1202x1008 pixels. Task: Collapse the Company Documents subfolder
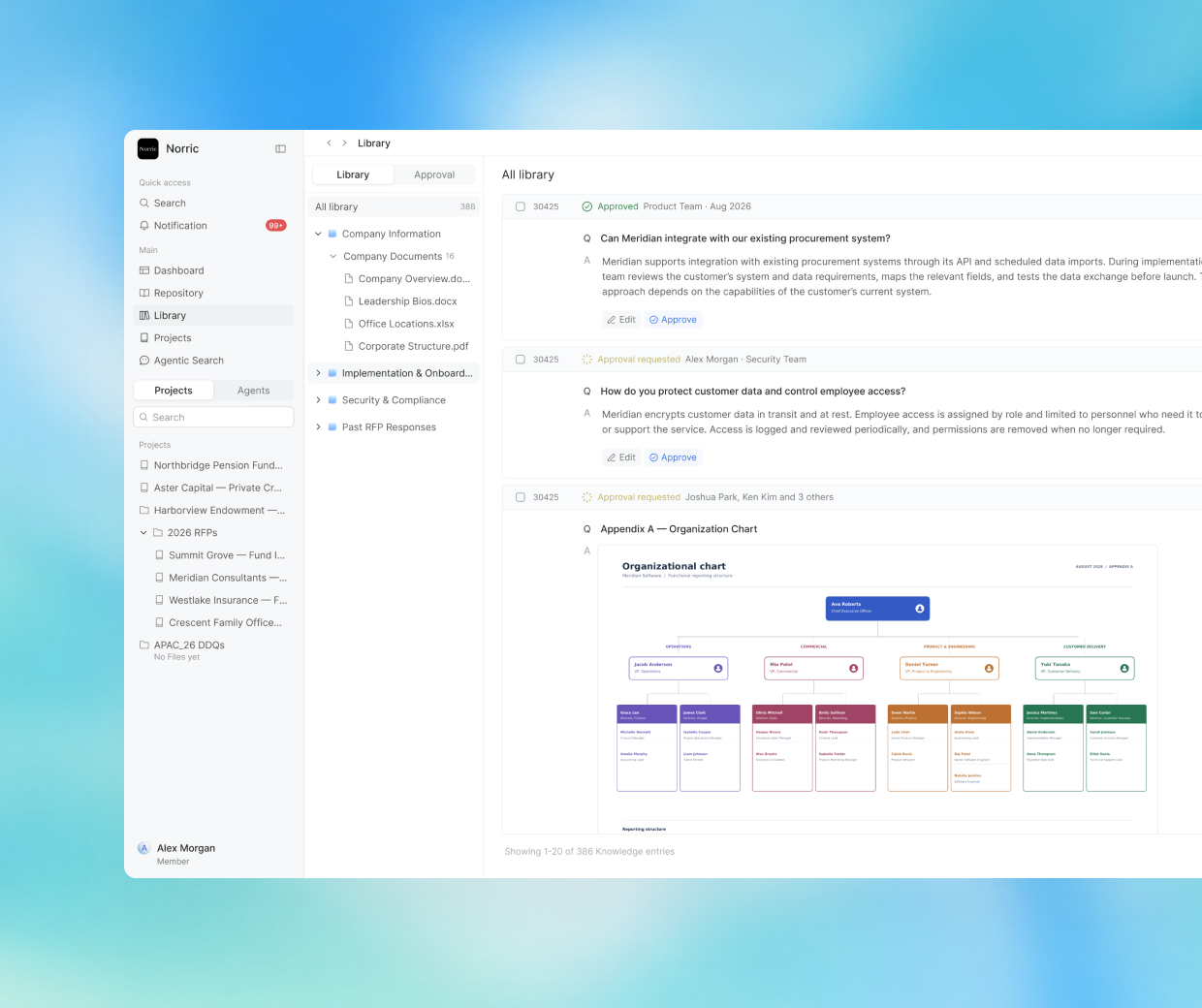pyautogui.click(x=333, y=257)
